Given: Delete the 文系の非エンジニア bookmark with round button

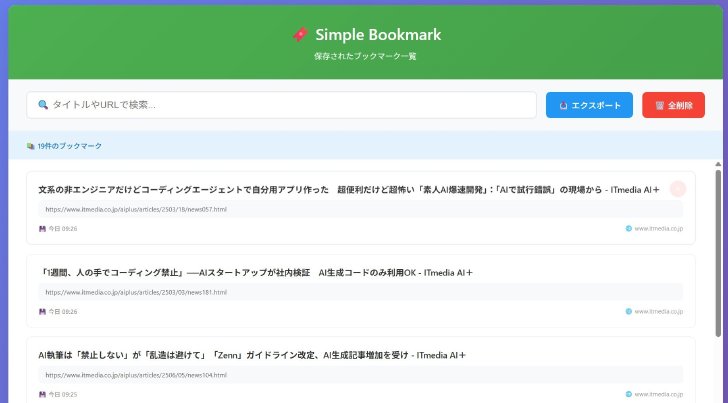Looking at the screenshot, I should (x=678, y=189).
